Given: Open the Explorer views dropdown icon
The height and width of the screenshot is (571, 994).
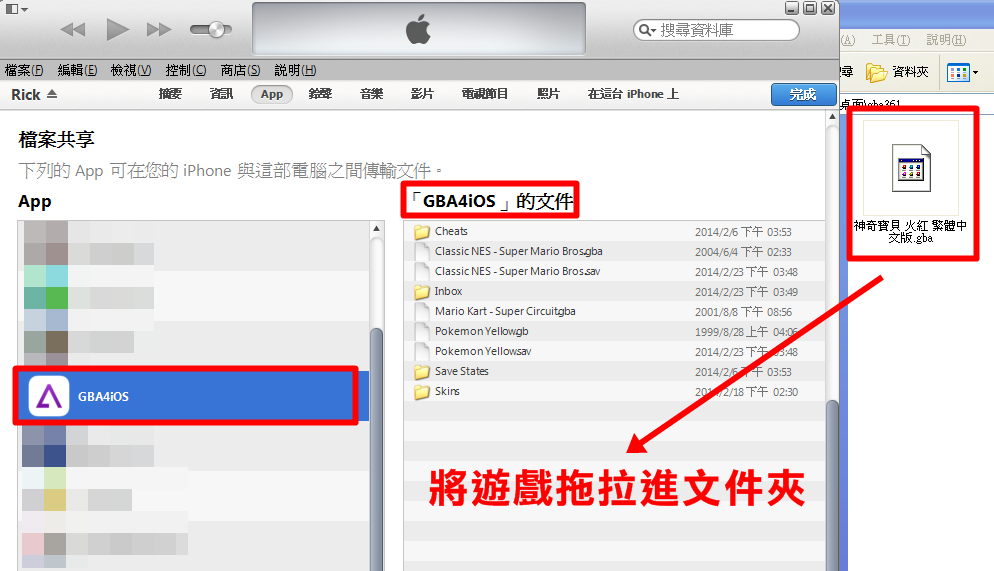Looking at the screenshot, I should [962, 72].
